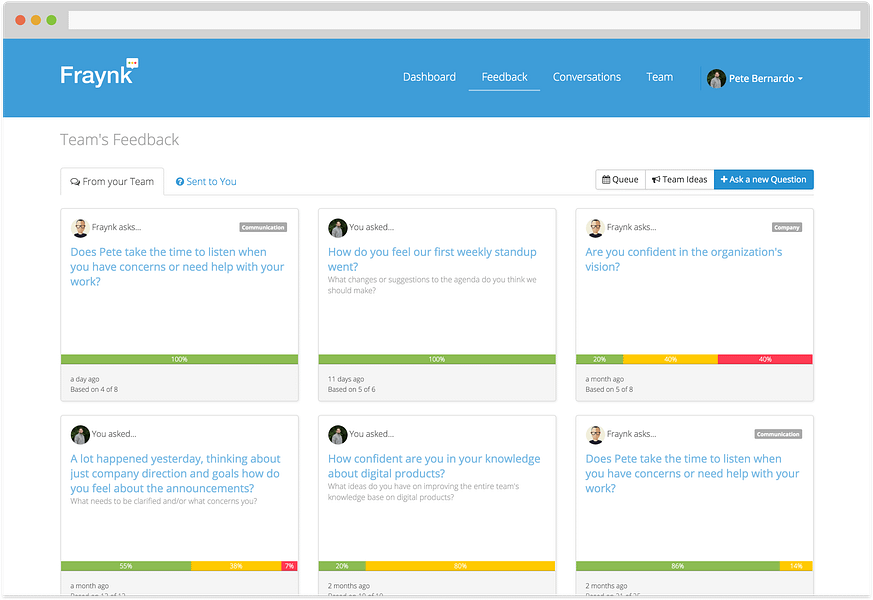Click the plus icon on Ask a new Question
This screenshot has height=600, width=873.
point(724,179)
